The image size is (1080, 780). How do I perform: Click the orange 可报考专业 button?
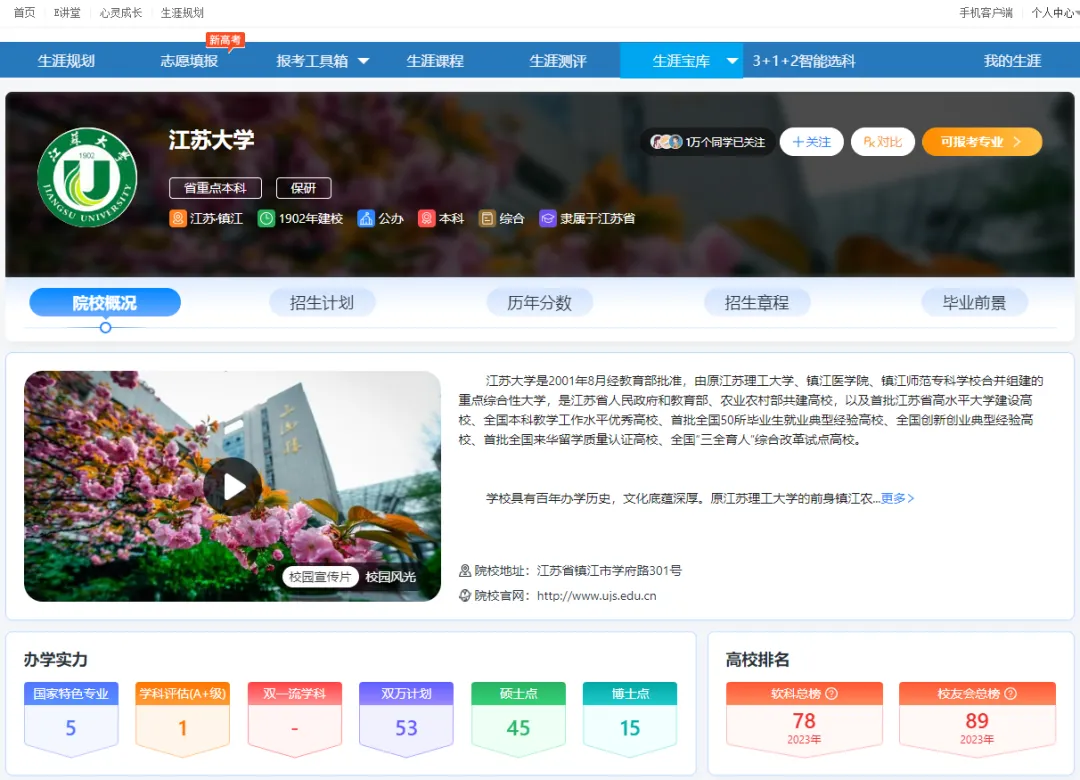[982, 142]
